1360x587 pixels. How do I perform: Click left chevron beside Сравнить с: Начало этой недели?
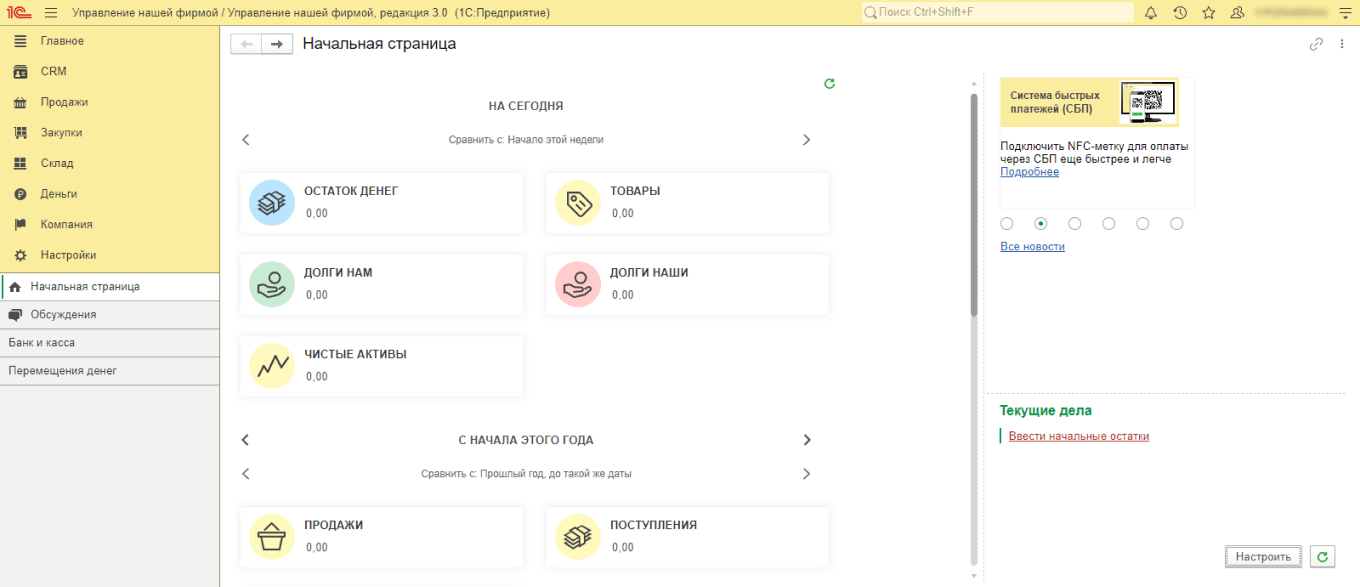246,140
